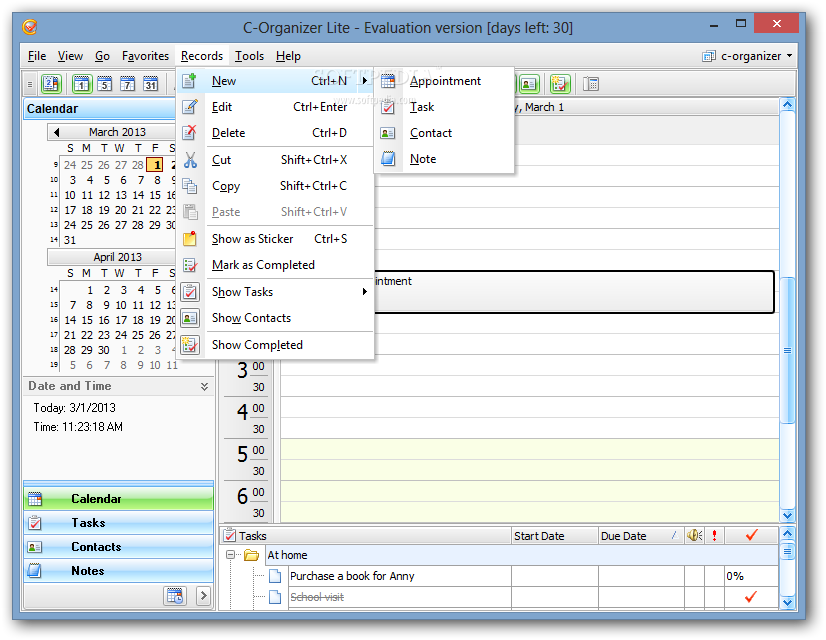
Task: Choose Cut from Records menu
Action: point(275,160)
